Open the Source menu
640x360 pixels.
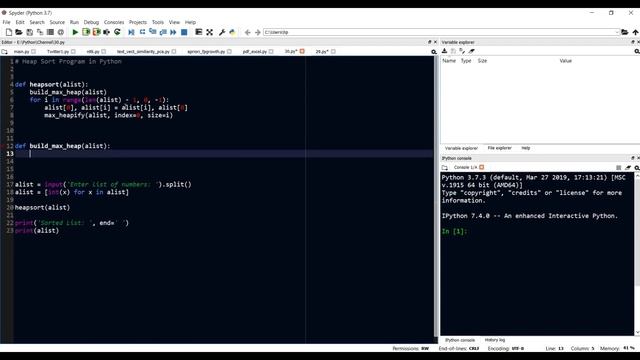pyautogui.click(x=57, y=22)
